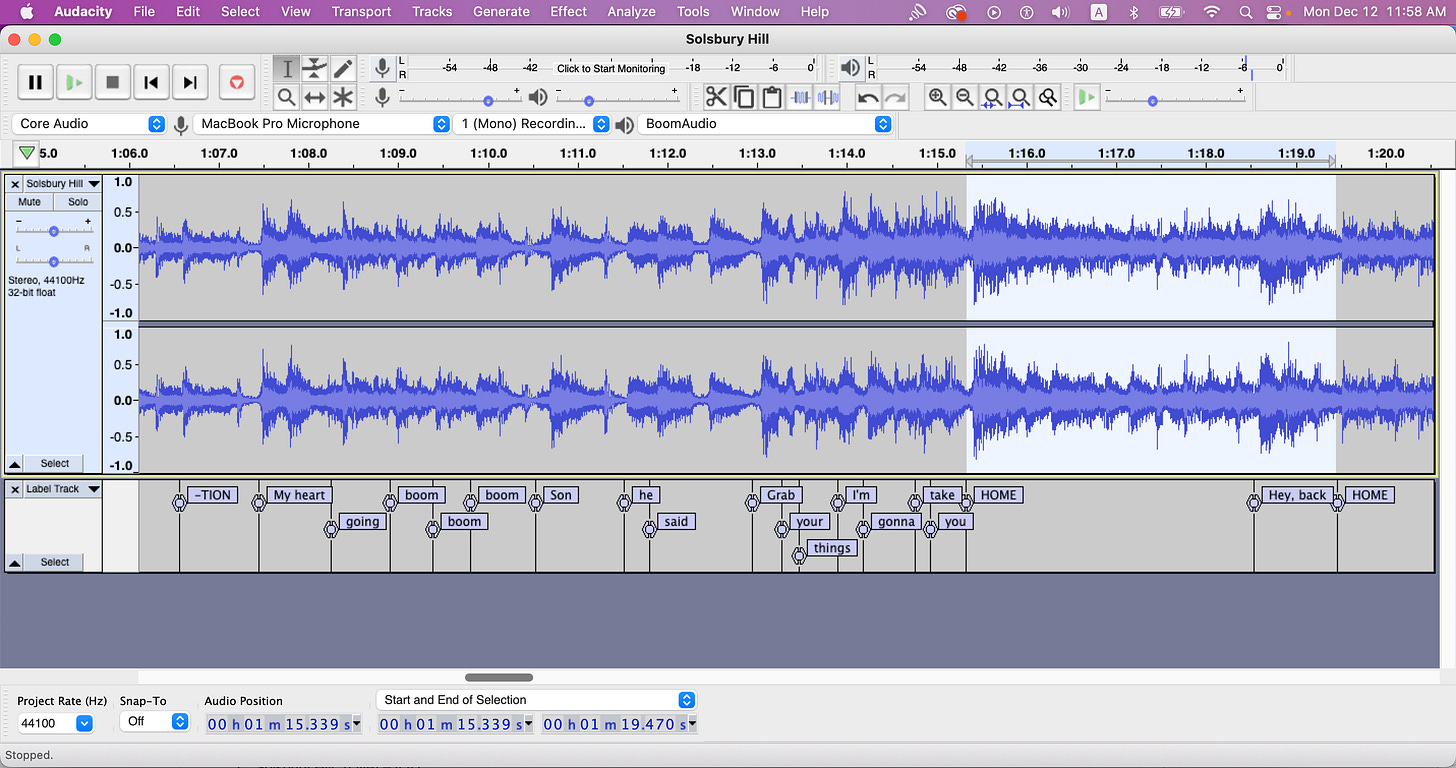1456x768 pixels.
Task: Skip to End of the track
Action: pyautogui.click(x=190, y=82)
